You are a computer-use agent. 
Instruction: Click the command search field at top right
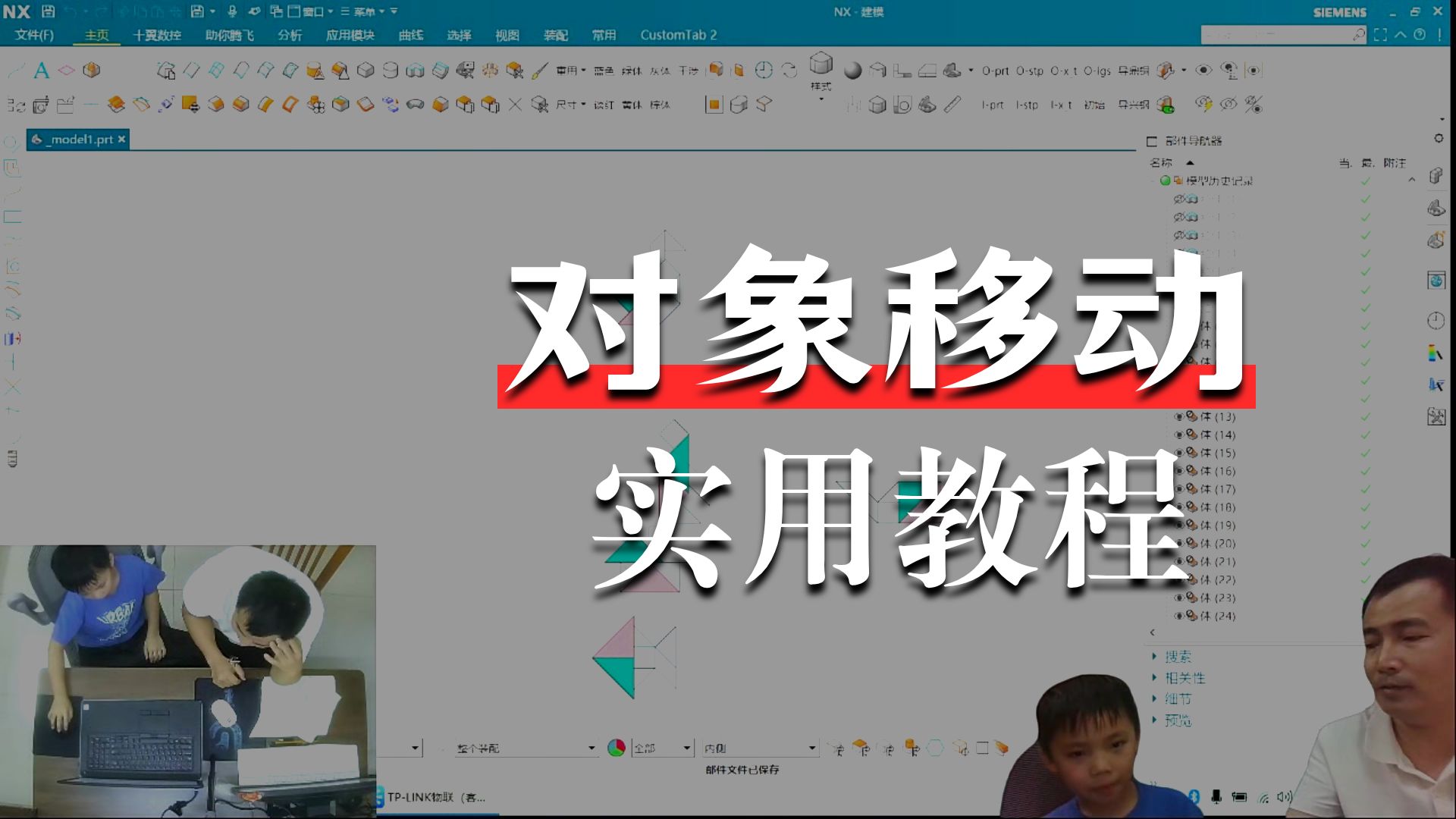click(x=1282, y=34)
